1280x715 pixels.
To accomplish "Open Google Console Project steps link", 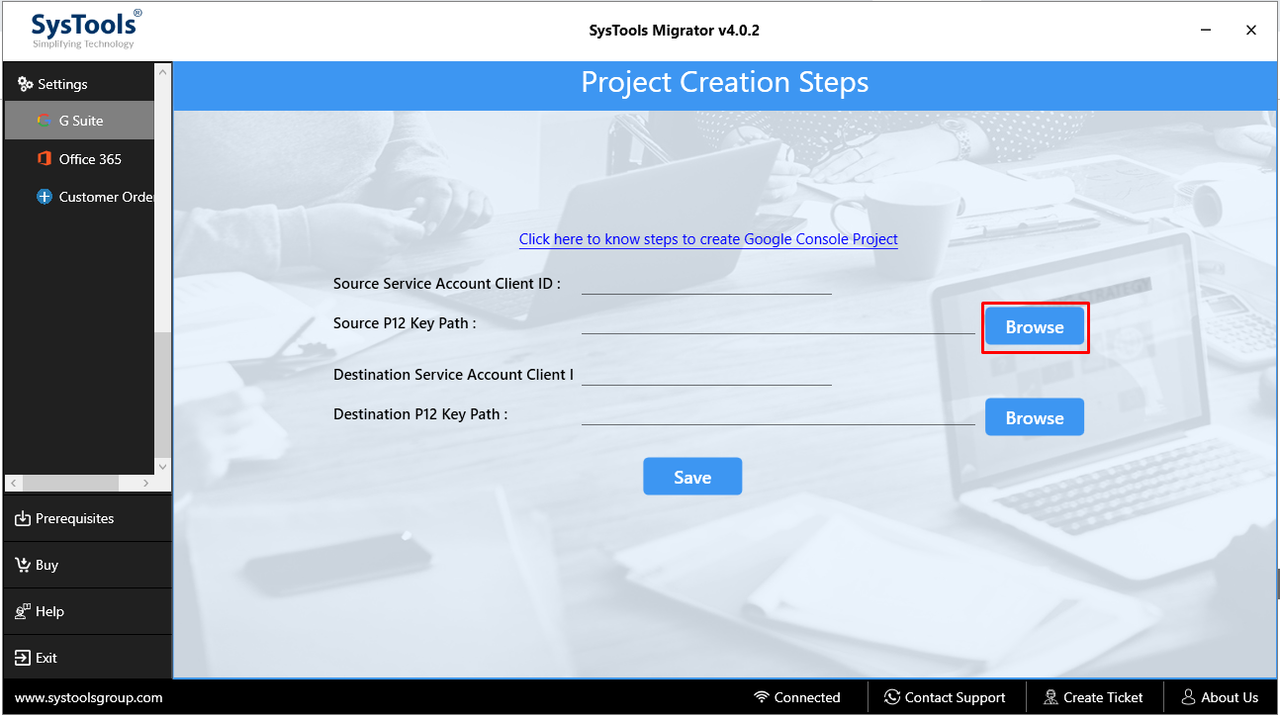I will 708,239.
